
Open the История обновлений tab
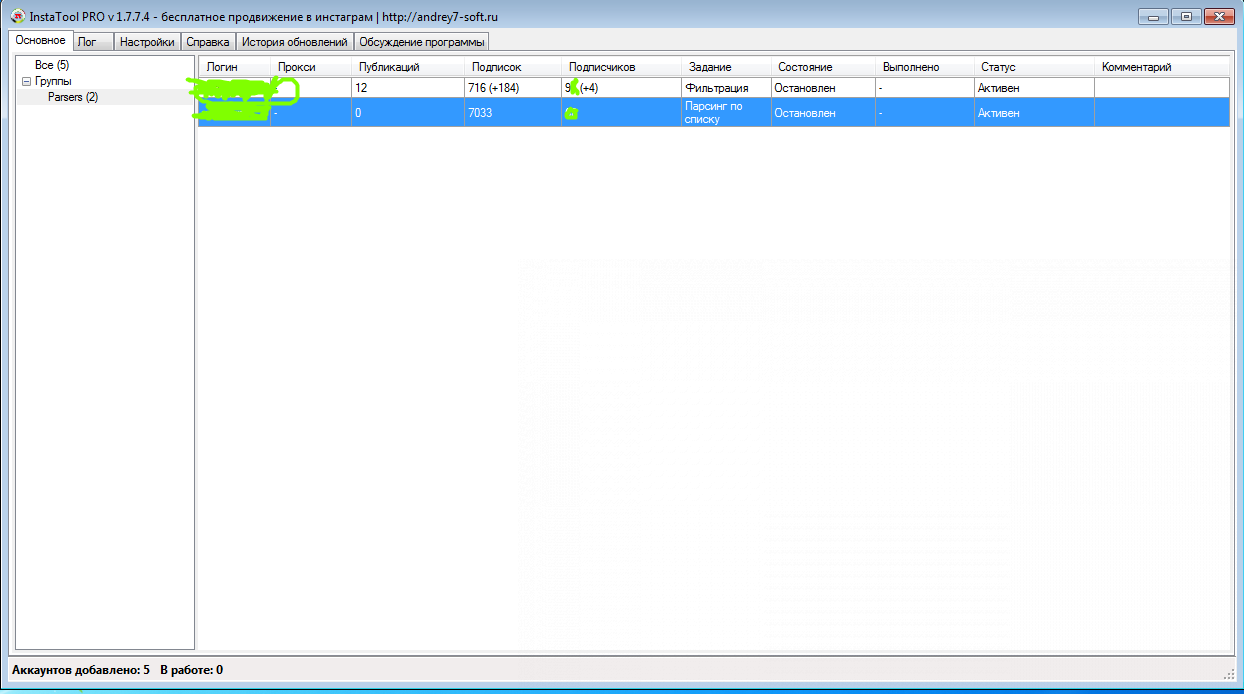pyautogui.click(x=294, y=42)
